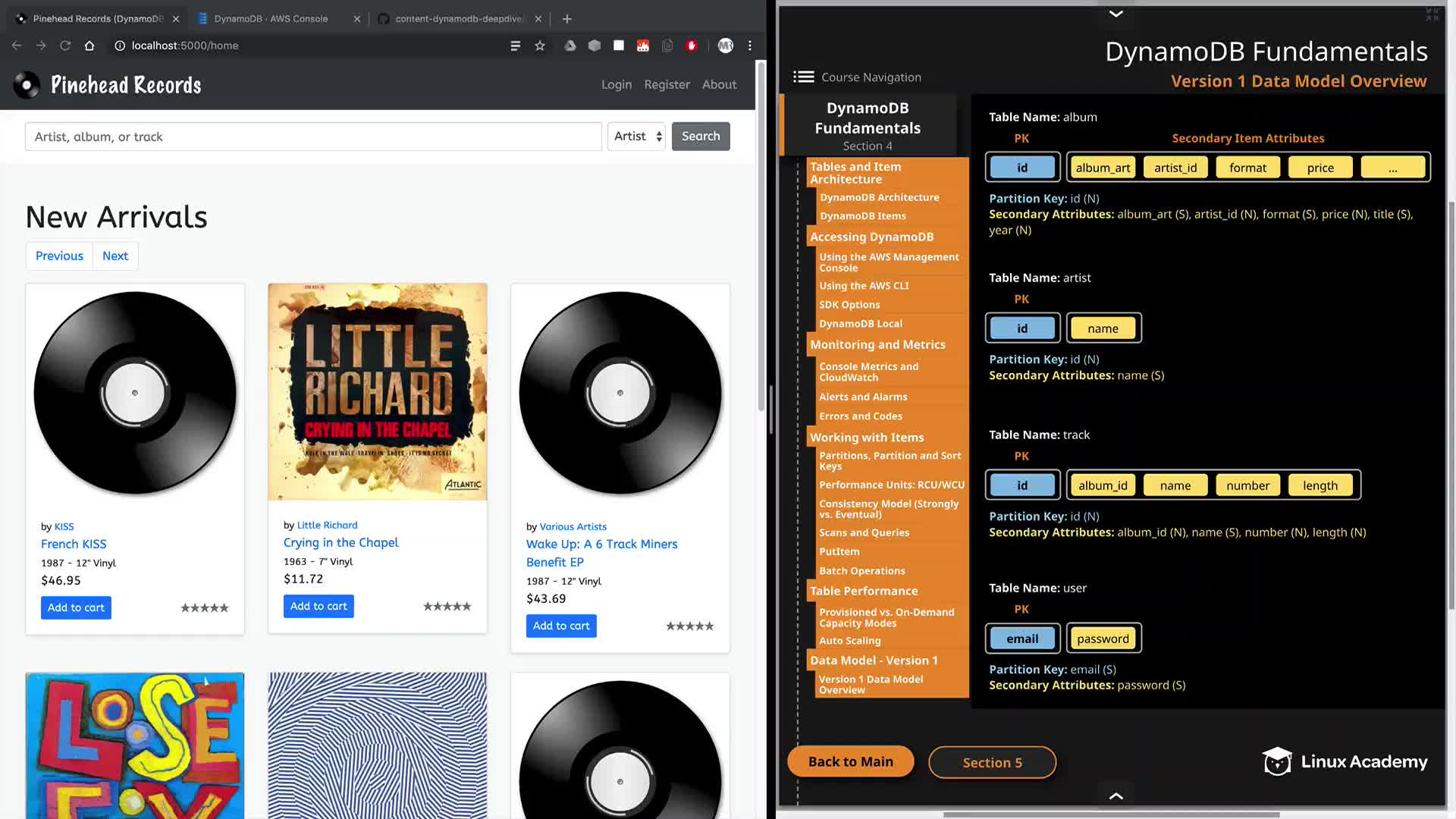The height and width of the screenshot is (819, 1456).
Task: Open the Scans and Queries lesson
Action: 864,532
